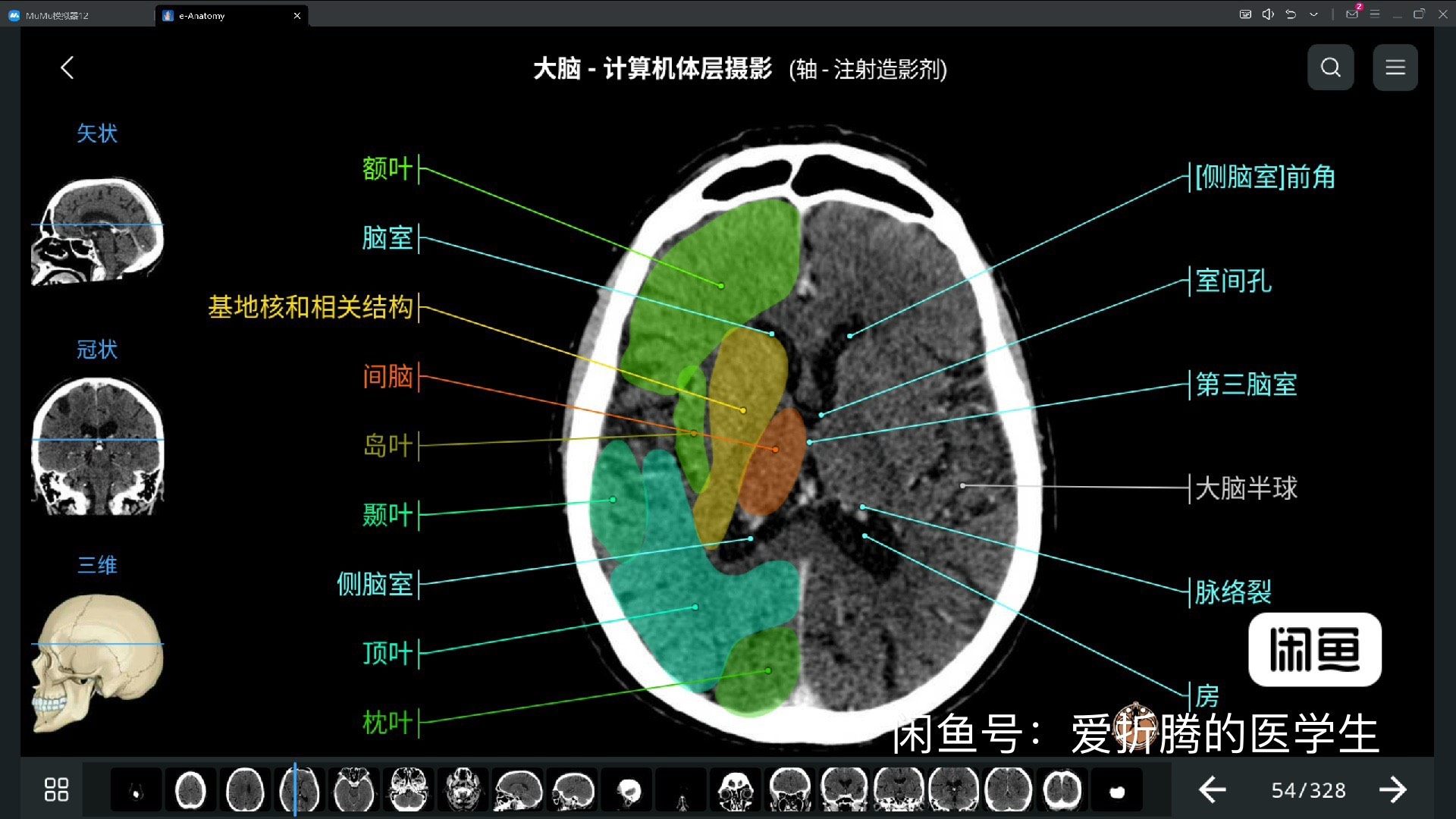Switch to the e-Anatomy tab
Image resolution: width=1456 pixels, height=819 pixels.
coord(202,15)
